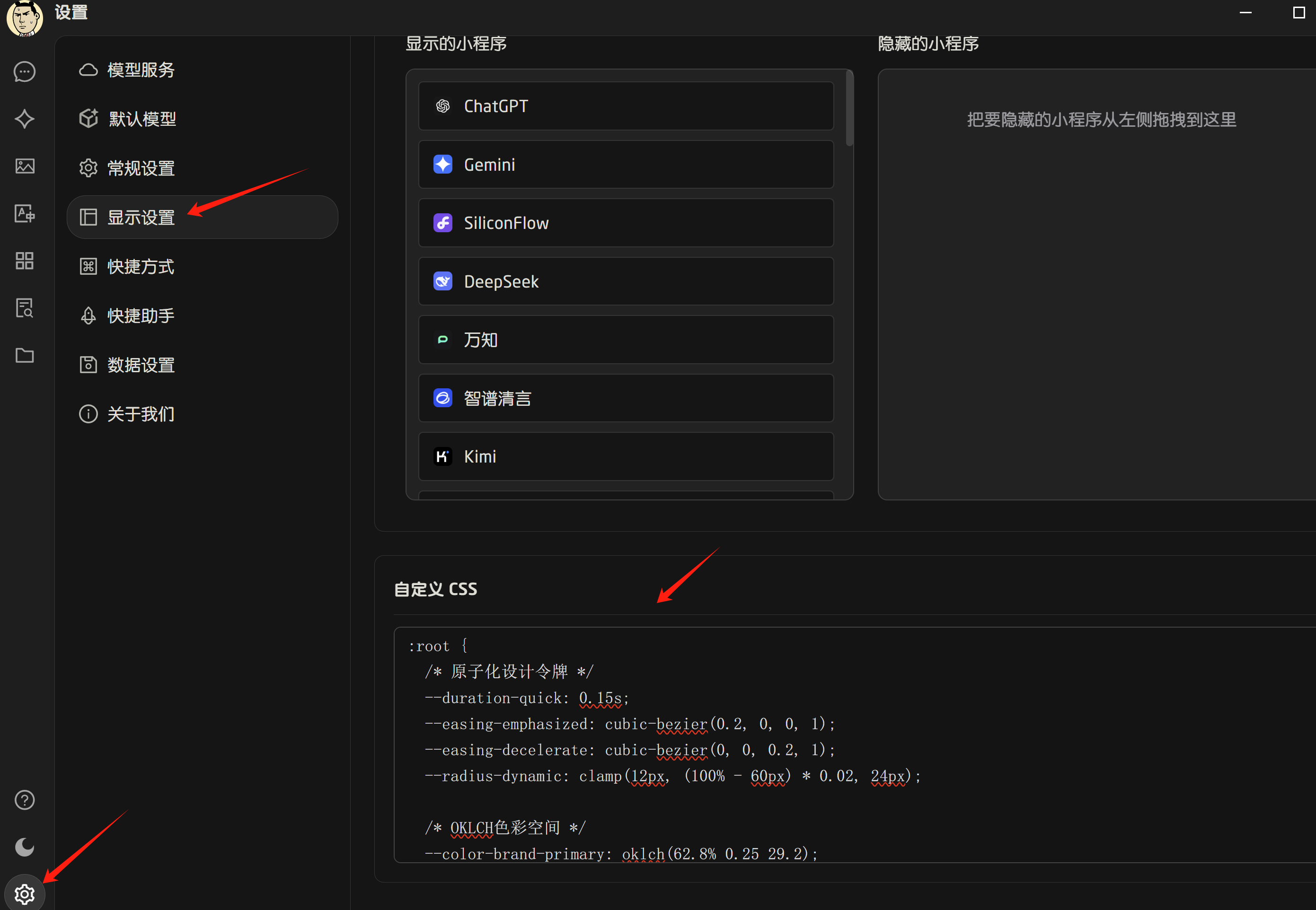Open 关于我们 settings page

[x=203, y=413]
